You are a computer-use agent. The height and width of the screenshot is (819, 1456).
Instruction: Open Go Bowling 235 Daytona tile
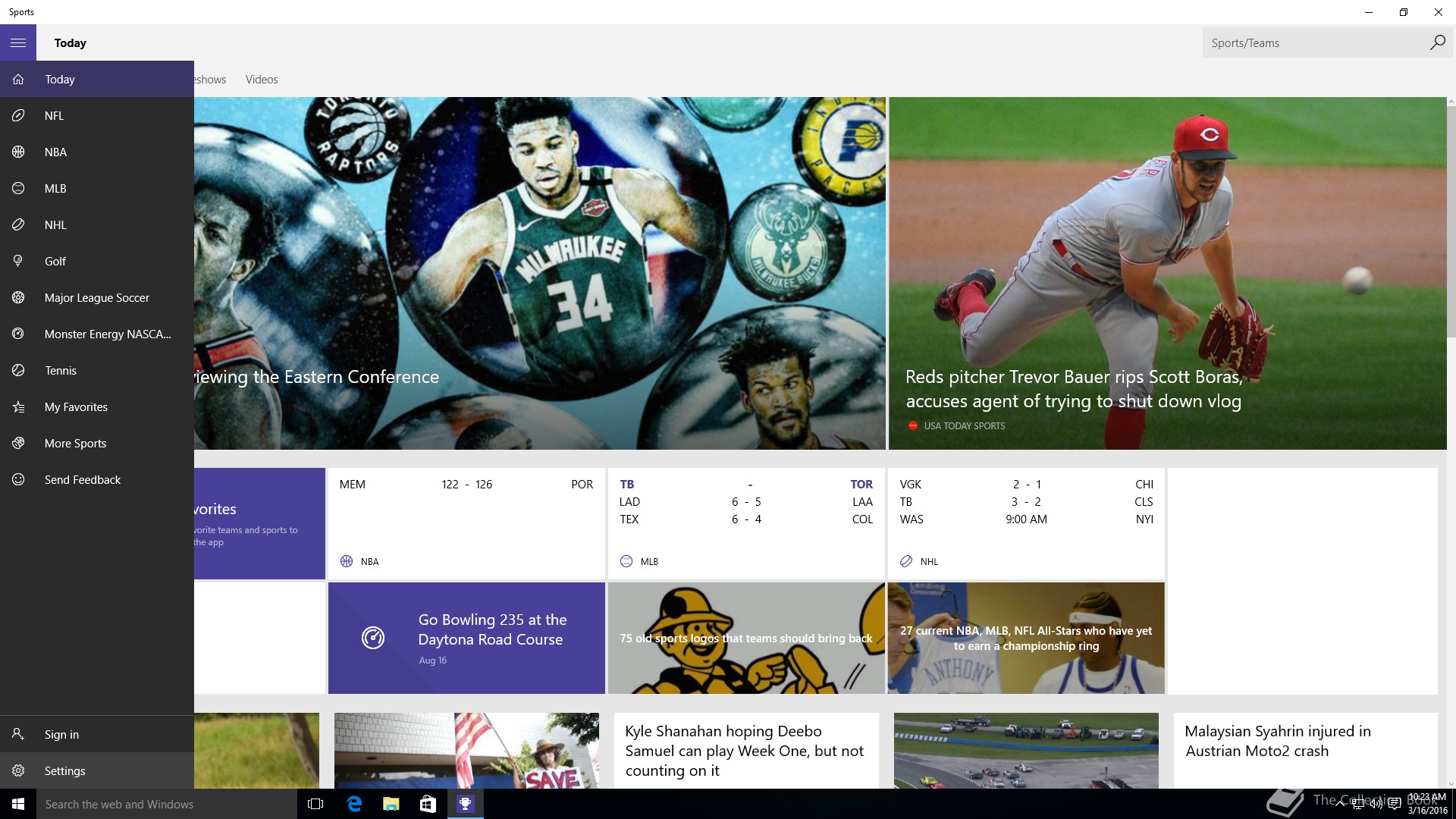click(x=466, y=639)
